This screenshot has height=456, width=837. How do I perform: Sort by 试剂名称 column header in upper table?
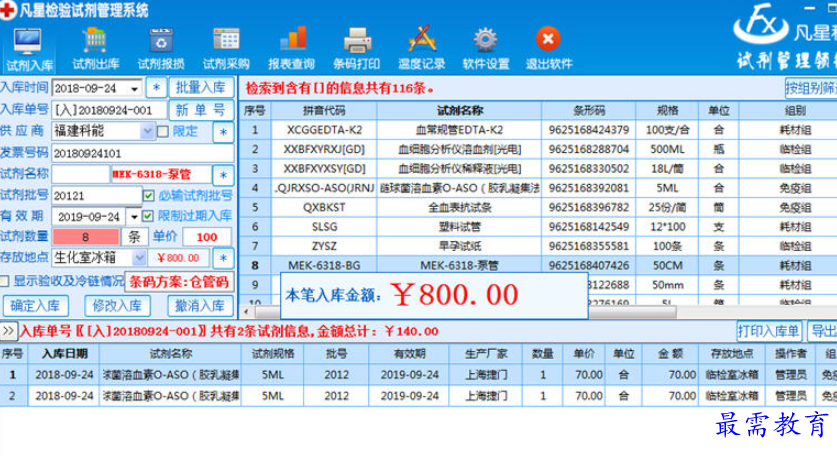click(460, 111)
